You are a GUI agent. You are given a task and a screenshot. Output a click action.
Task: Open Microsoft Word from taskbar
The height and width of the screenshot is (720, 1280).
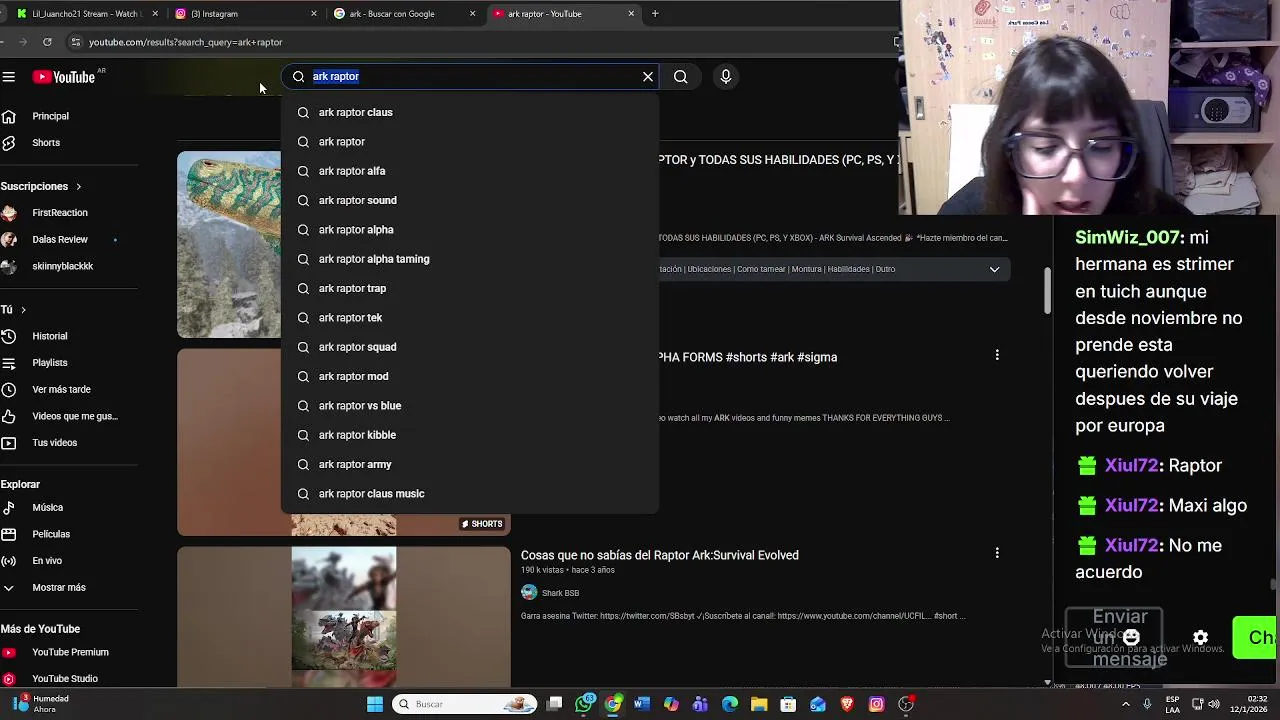(642, 704)
